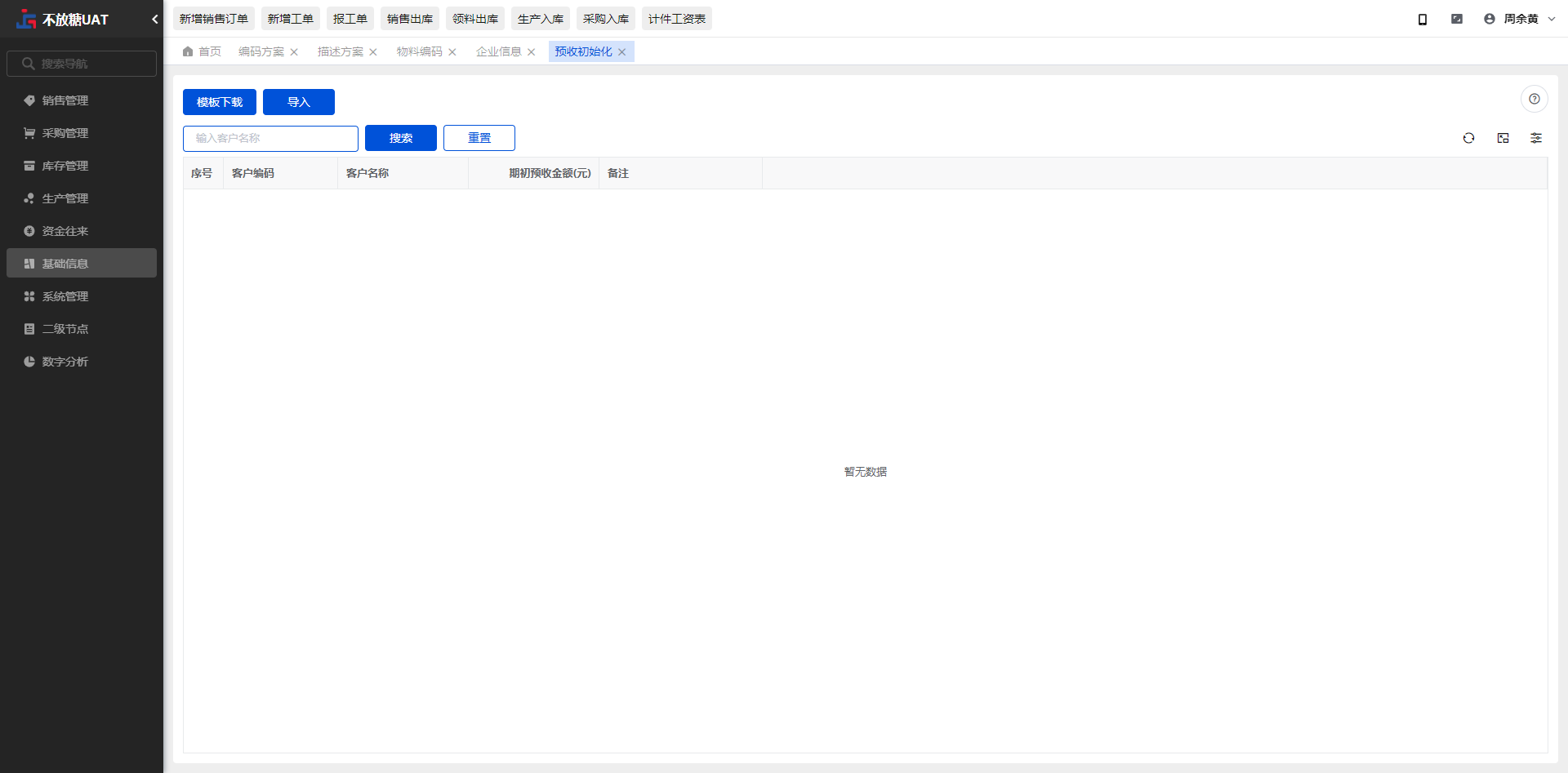Click the 备注 column header
The image size is (1568, 773).
(x=680, y=173)
